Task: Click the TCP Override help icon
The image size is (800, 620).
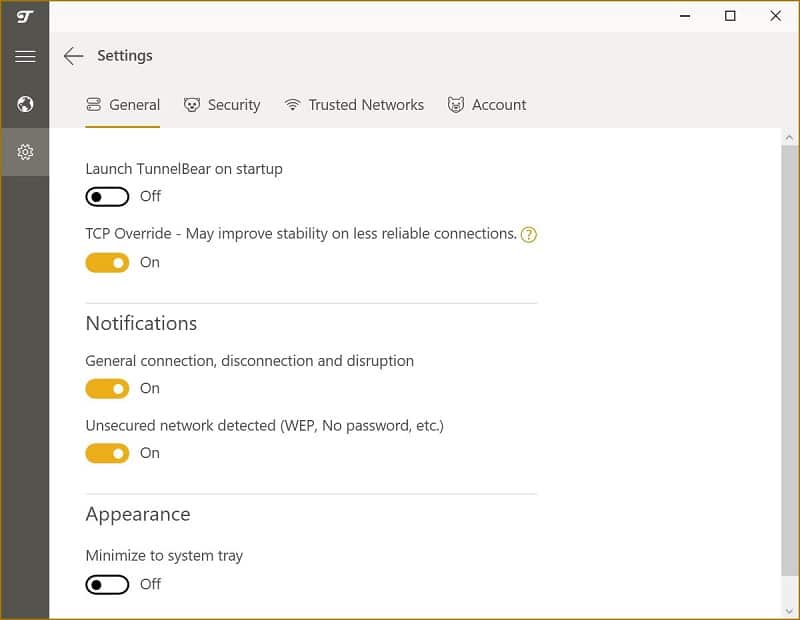Action: click(x=529, y=235)
